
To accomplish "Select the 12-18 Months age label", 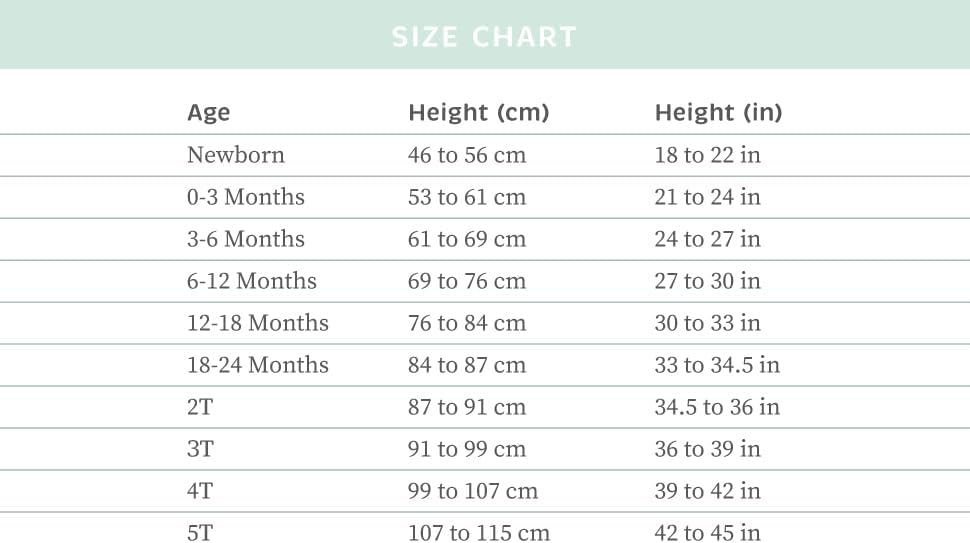I will click(x=257, y=323).
